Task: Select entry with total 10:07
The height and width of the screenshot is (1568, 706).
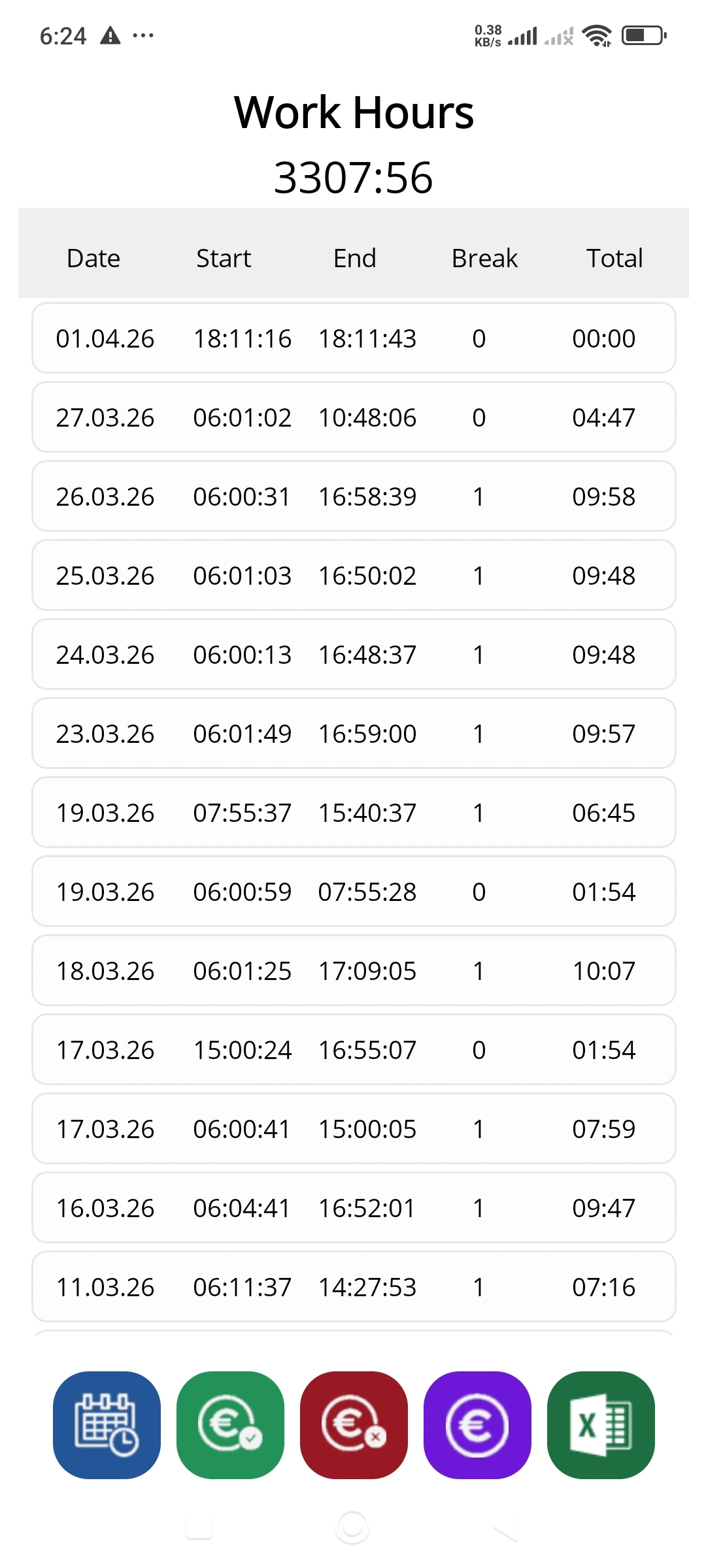Action: (x=353, y=971)
